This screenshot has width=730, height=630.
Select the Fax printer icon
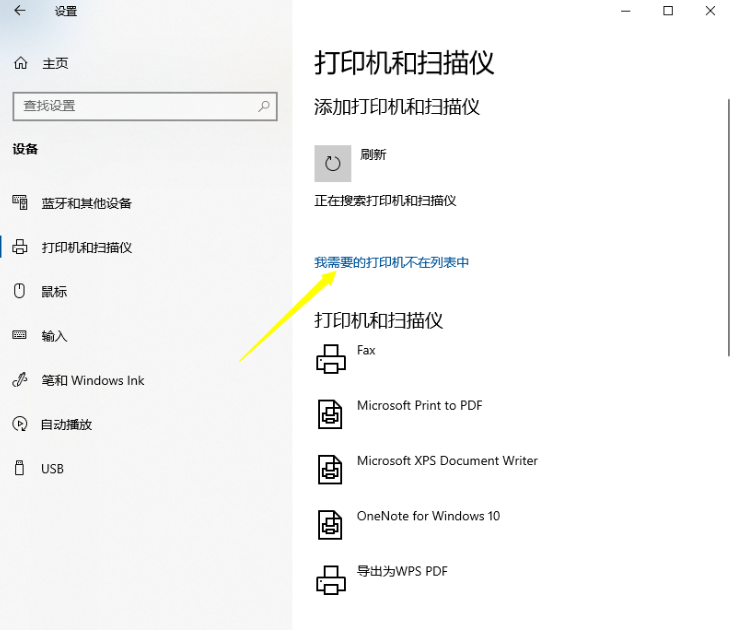pos(330,359)
